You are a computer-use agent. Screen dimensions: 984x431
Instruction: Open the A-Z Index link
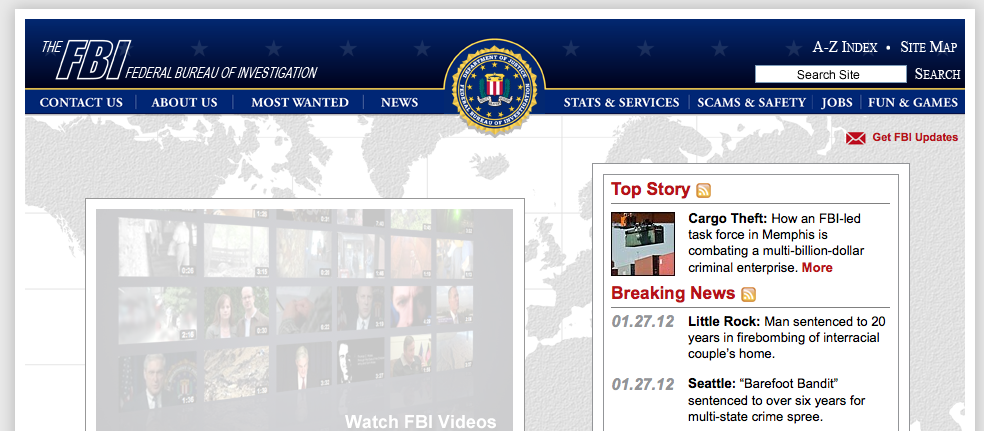click(845, 47)
